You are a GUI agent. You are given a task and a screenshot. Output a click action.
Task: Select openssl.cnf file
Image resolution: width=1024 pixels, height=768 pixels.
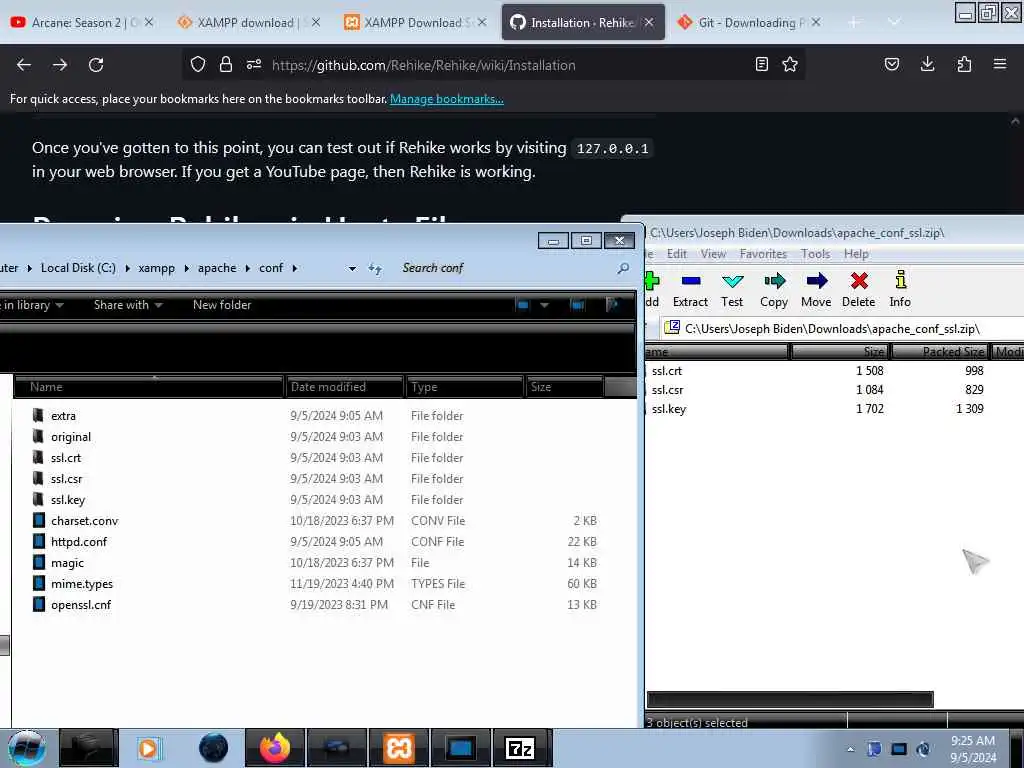pyautogui.click(x=81, y=605)
